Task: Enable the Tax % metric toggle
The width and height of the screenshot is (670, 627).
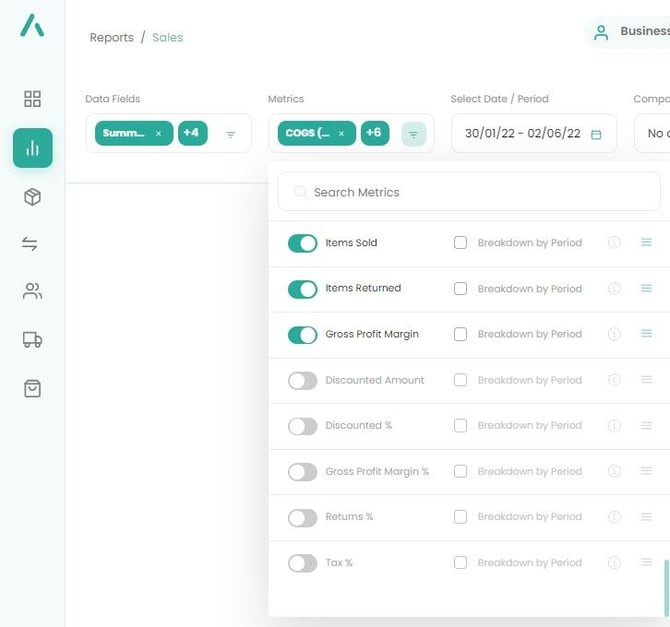Action: 302,564
